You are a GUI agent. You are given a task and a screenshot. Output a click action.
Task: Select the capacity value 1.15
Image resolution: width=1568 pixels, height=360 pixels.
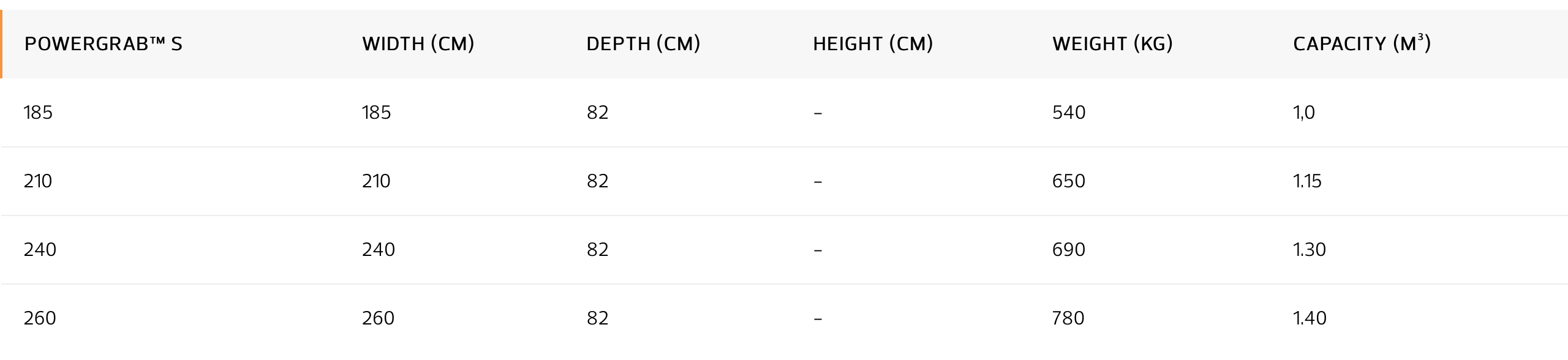point(1307,181)
